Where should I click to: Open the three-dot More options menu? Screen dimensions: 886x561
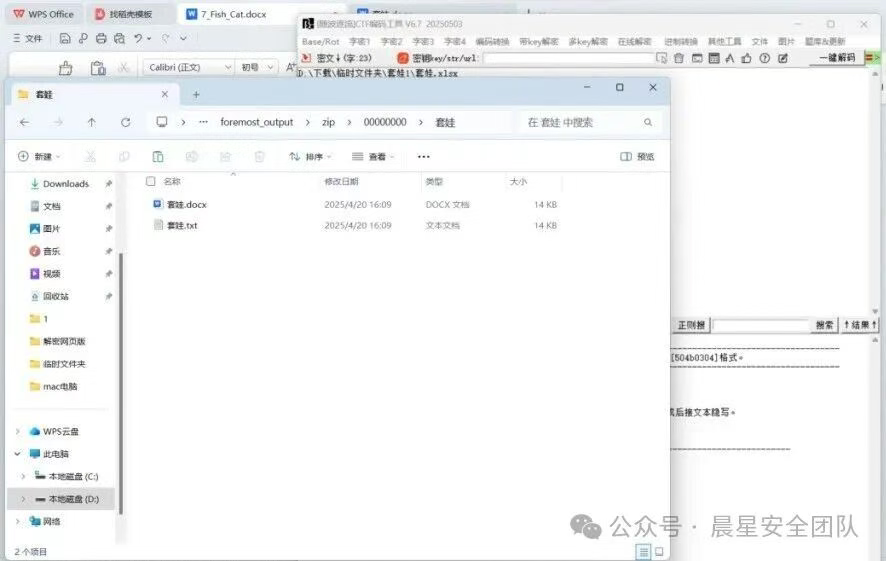[423, 157]
